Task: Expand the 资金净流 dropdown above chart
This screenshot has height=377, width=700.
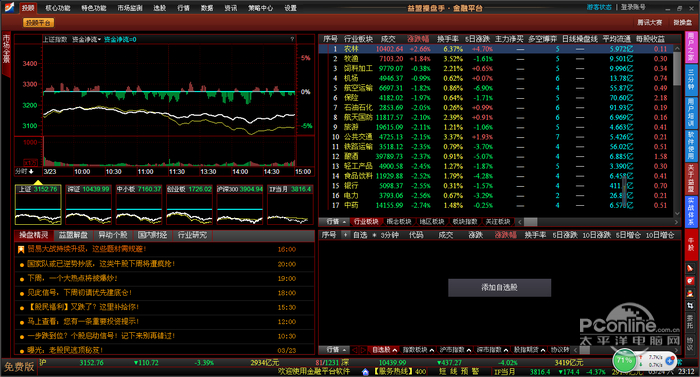Action: [x=87, y=39]
